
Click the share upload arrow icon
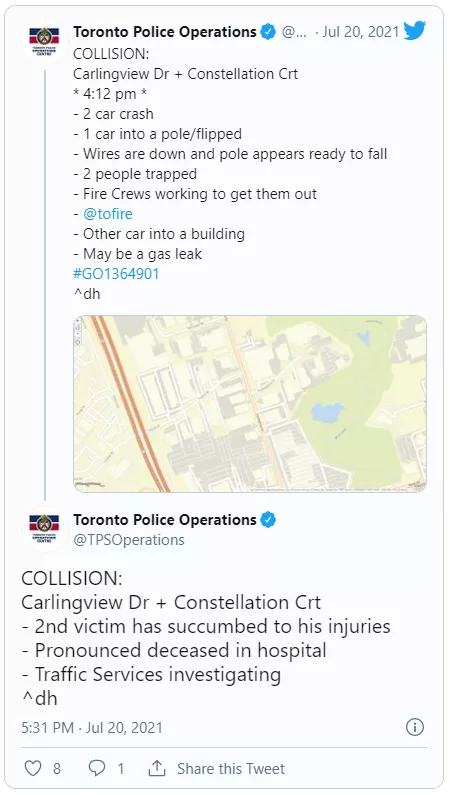[x=157, y=768]
